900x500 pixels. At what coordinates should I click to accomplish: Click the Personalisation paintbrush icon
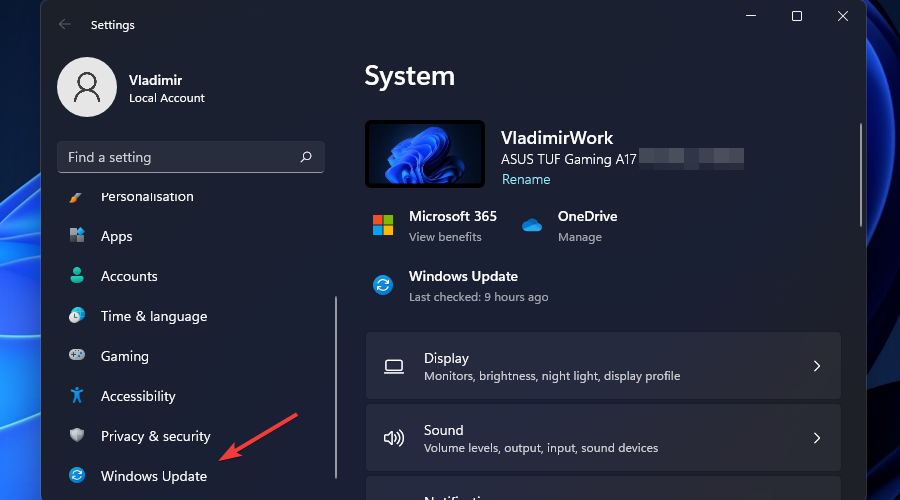tap(76, 197)
